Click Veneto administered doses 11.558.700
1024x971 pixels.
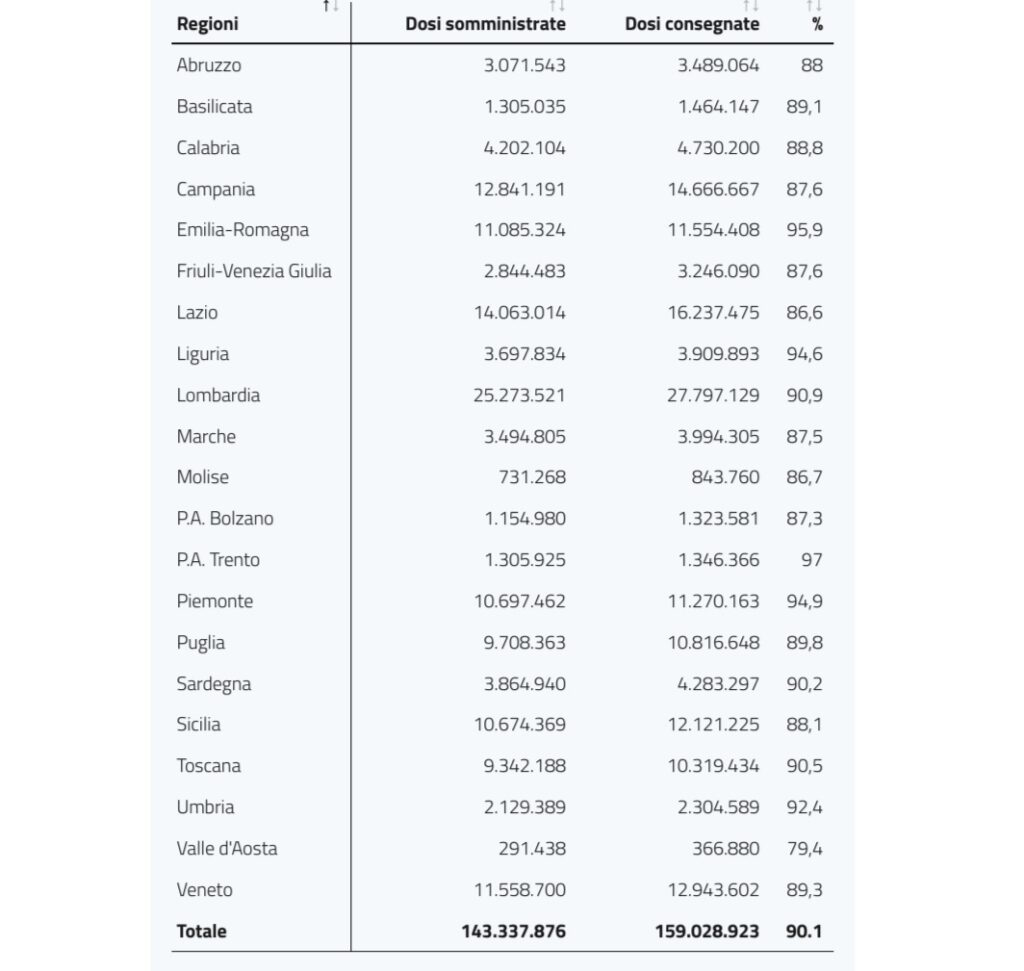point(520,890)
